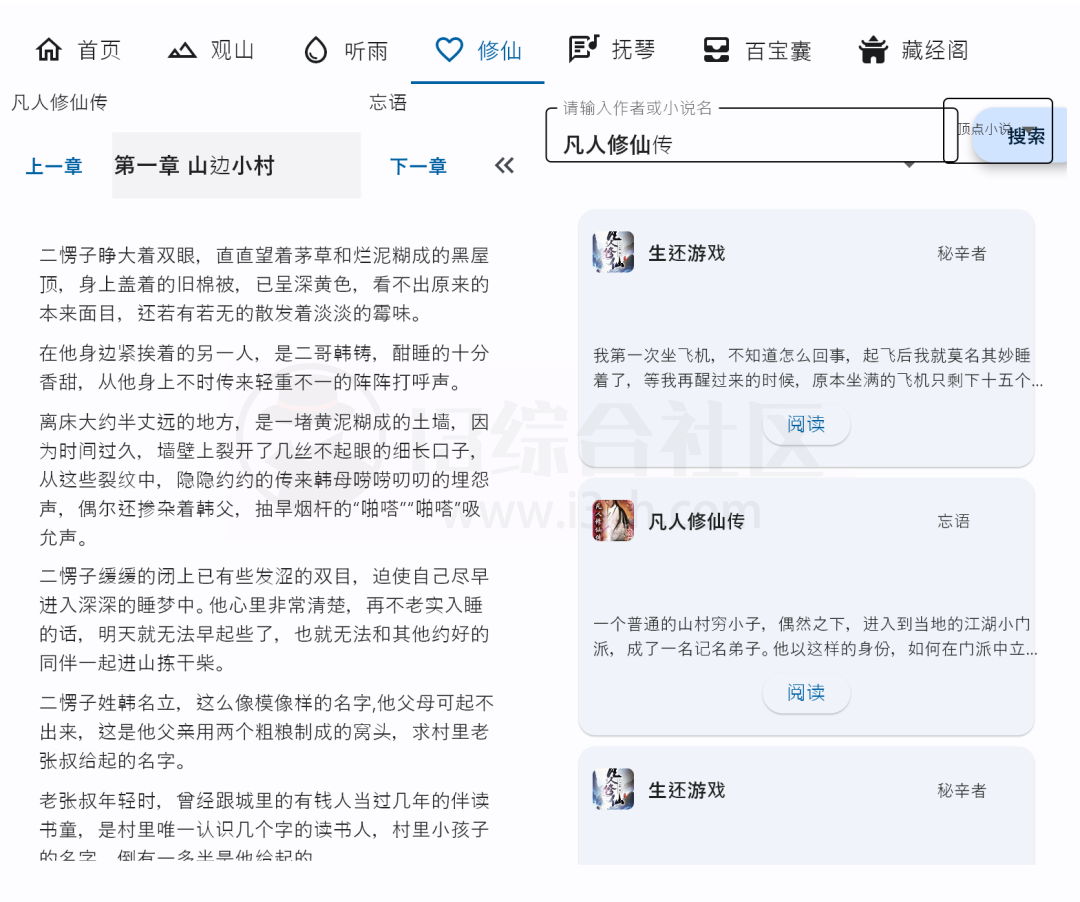Click description starting 一个普通的山村穷小子
Screen dimensions: 1080x902
[815, 636]
